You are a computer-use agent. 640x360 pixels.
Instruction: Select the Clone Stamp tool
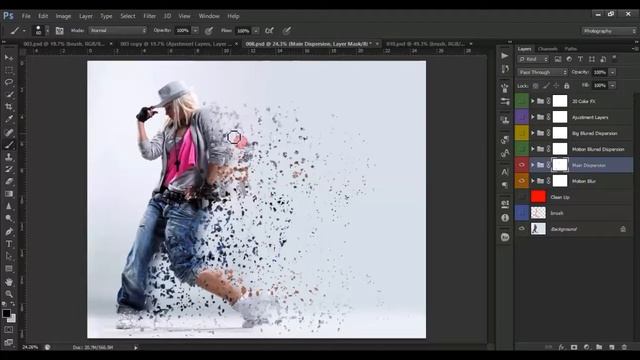[x=9, y=157]
